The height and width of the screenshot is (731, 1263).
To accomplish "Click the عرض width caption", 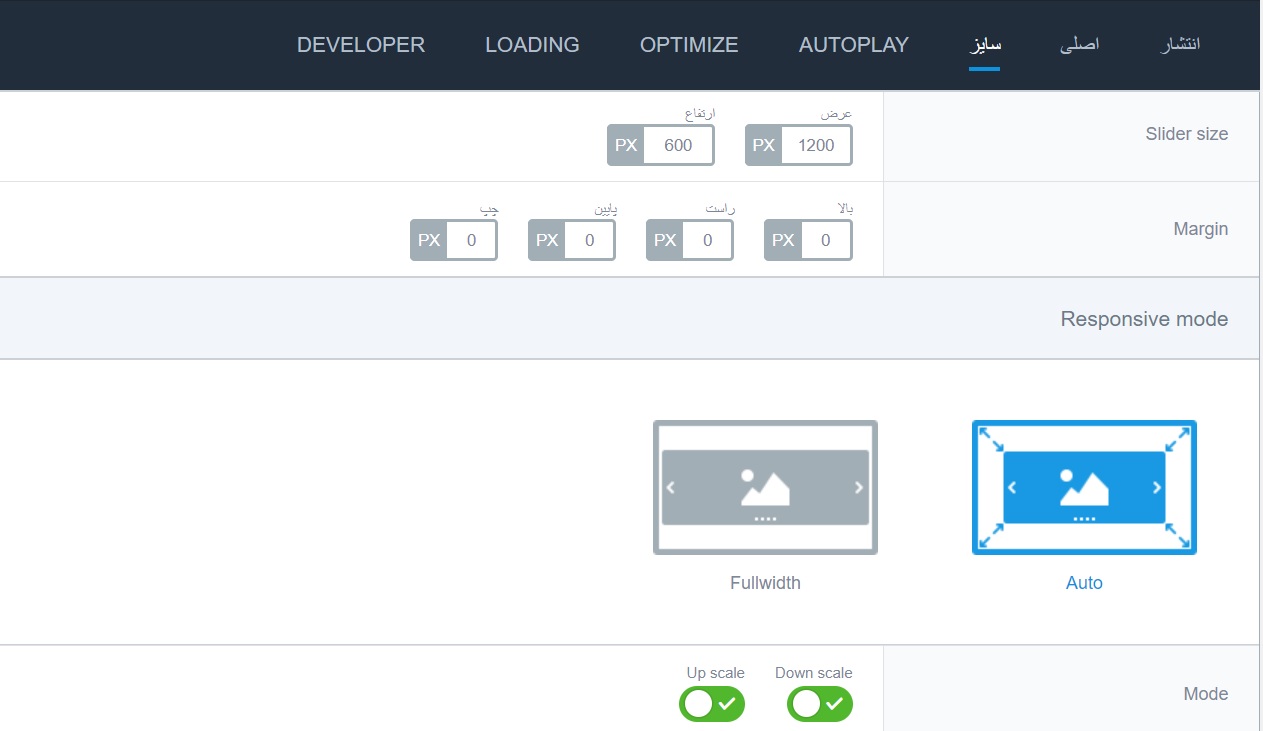I will pyautogui.click(x=837, y=114).
